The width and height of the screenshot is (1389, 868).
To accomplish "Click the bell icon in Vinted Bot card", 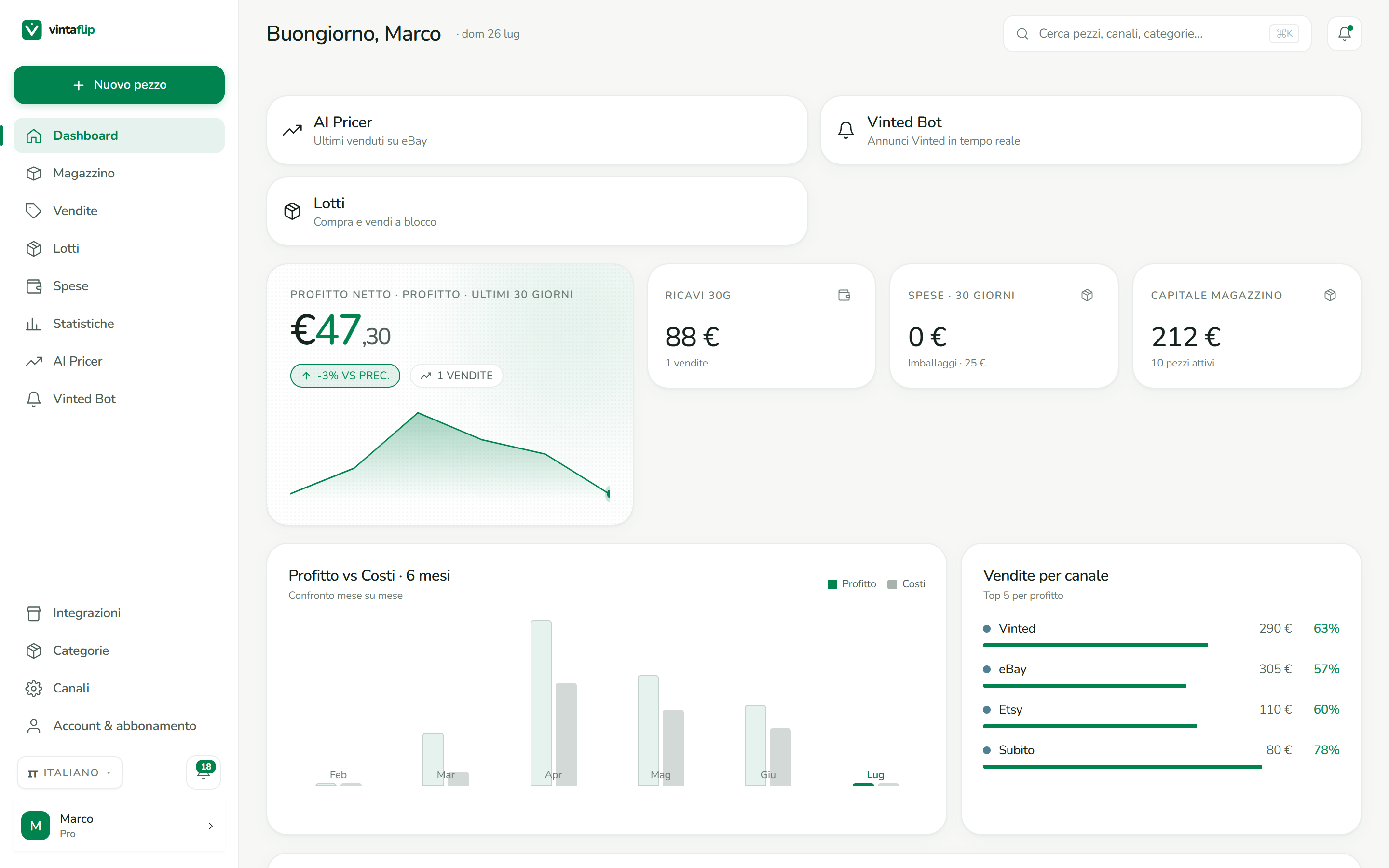I will 846,130.
